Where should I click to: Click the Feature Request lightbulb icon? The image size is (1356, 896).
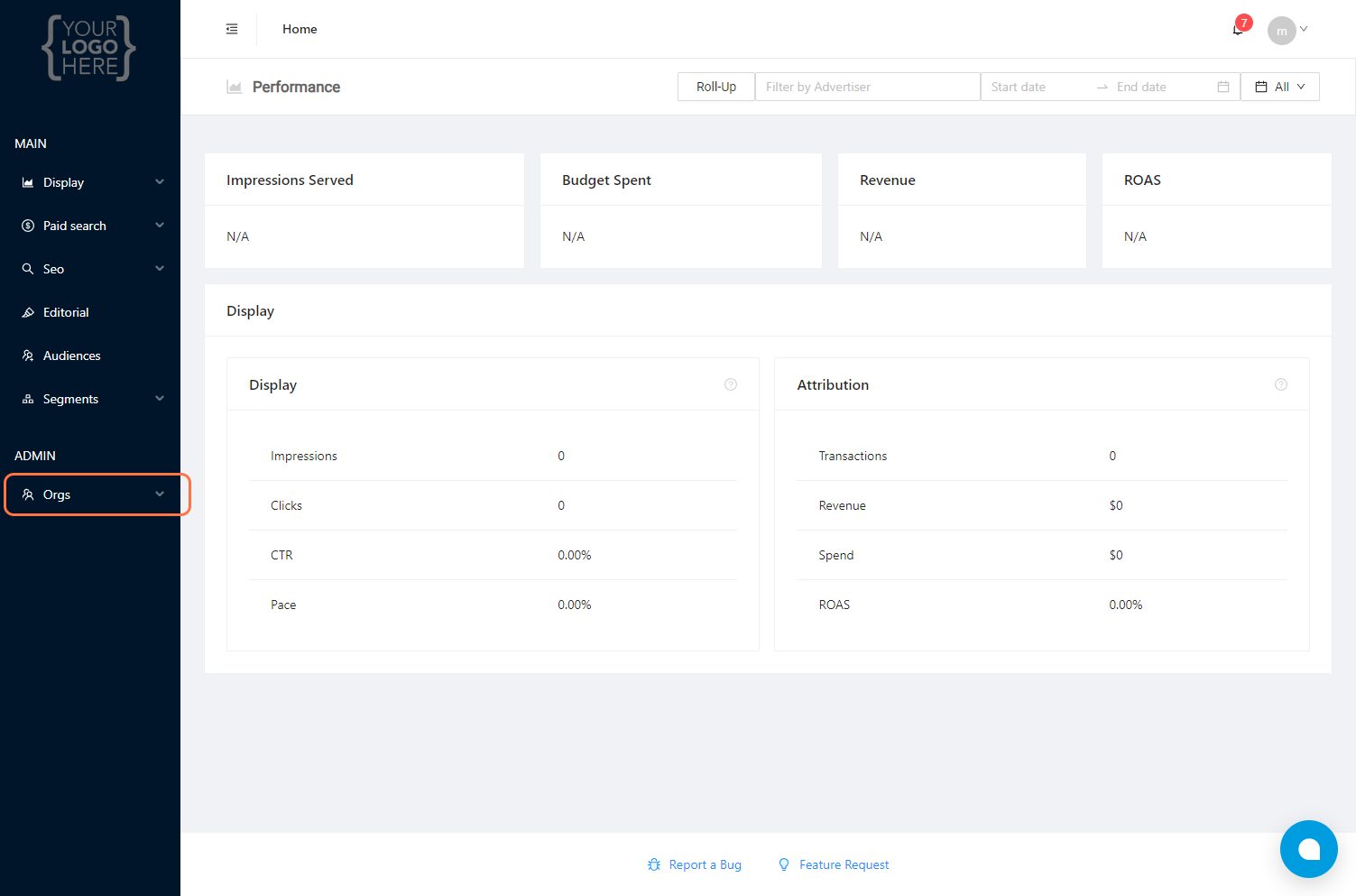(784, 864)
